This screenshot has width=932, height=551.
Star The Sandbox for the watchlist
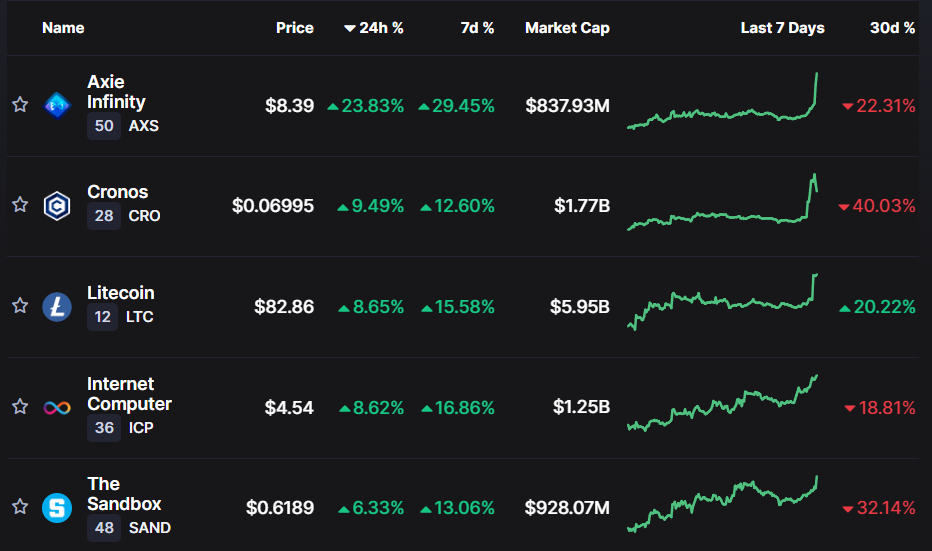coord(19,507)
